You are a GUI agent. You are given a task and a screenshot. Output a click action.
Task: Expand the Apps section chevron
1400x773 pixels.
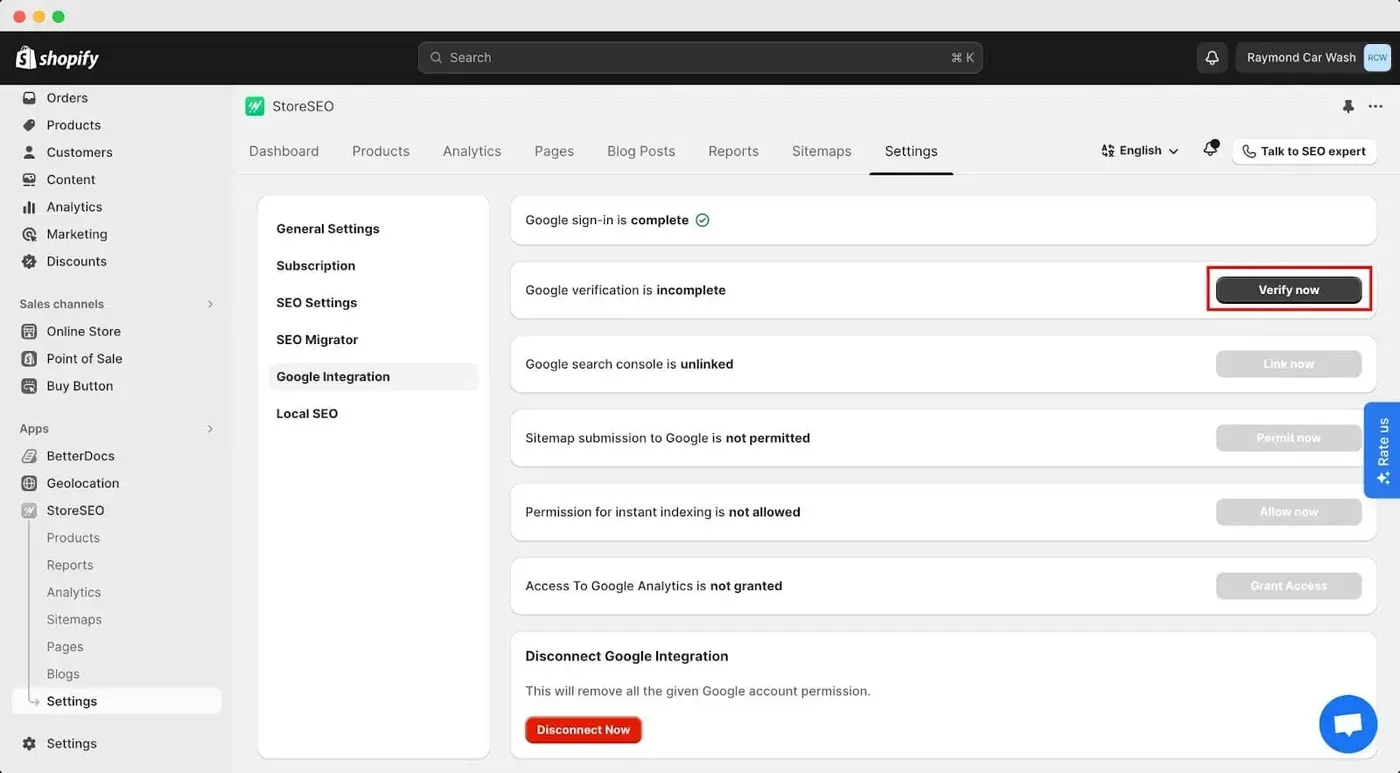210,429
